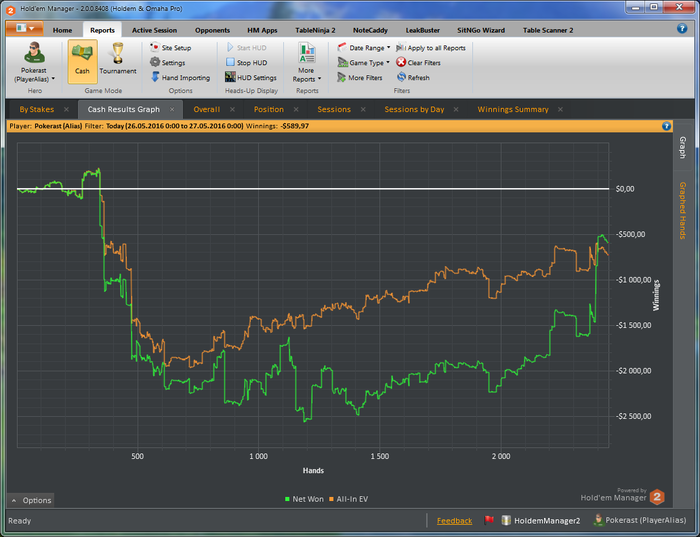This screenshot has width=700, height=537.
Task: Open More Filters
Action: (x=360, y=77)
